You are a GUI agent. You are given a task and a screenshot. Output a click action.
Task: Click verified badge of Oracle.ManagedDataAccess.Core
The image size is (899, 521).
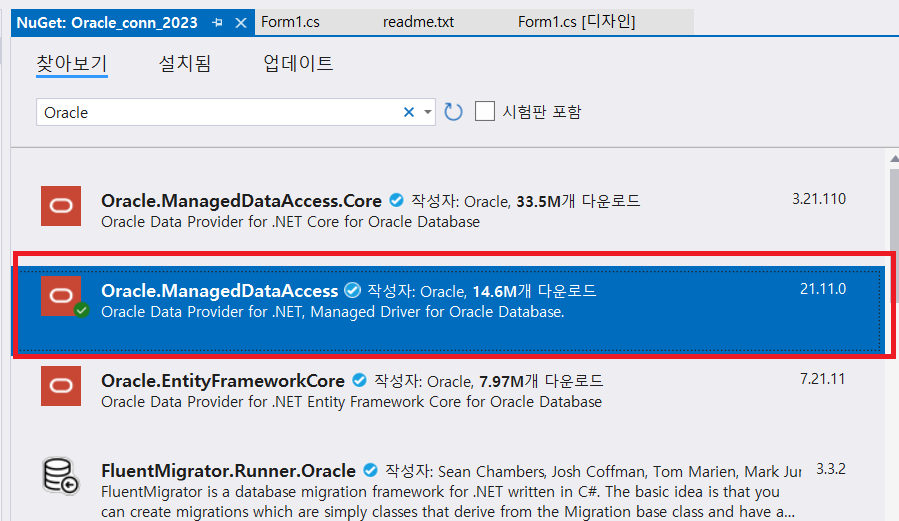pyautogui.click(x=396, y=200)
